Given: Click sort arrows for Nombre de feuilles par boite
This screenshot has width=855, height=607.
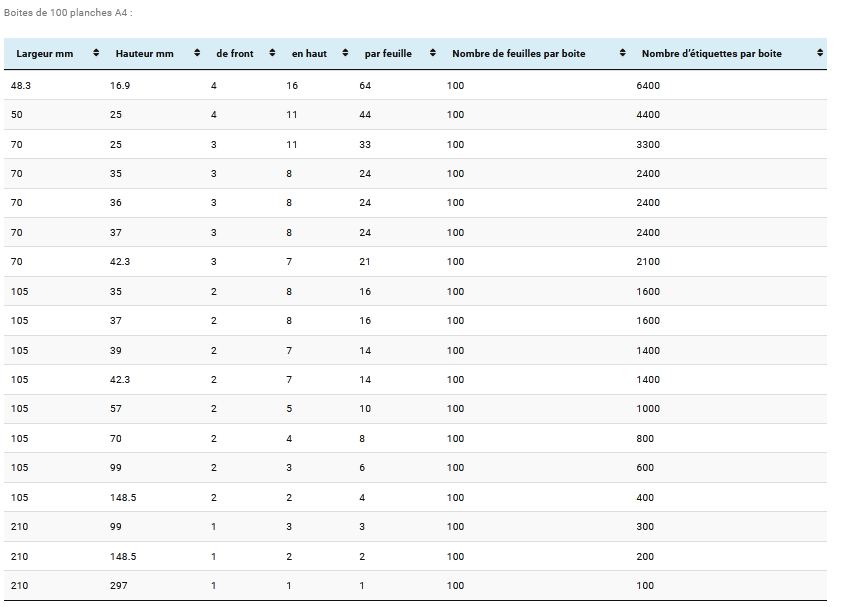Looking at the screenshot, I should pyautogui.click(x=622, y=53).
